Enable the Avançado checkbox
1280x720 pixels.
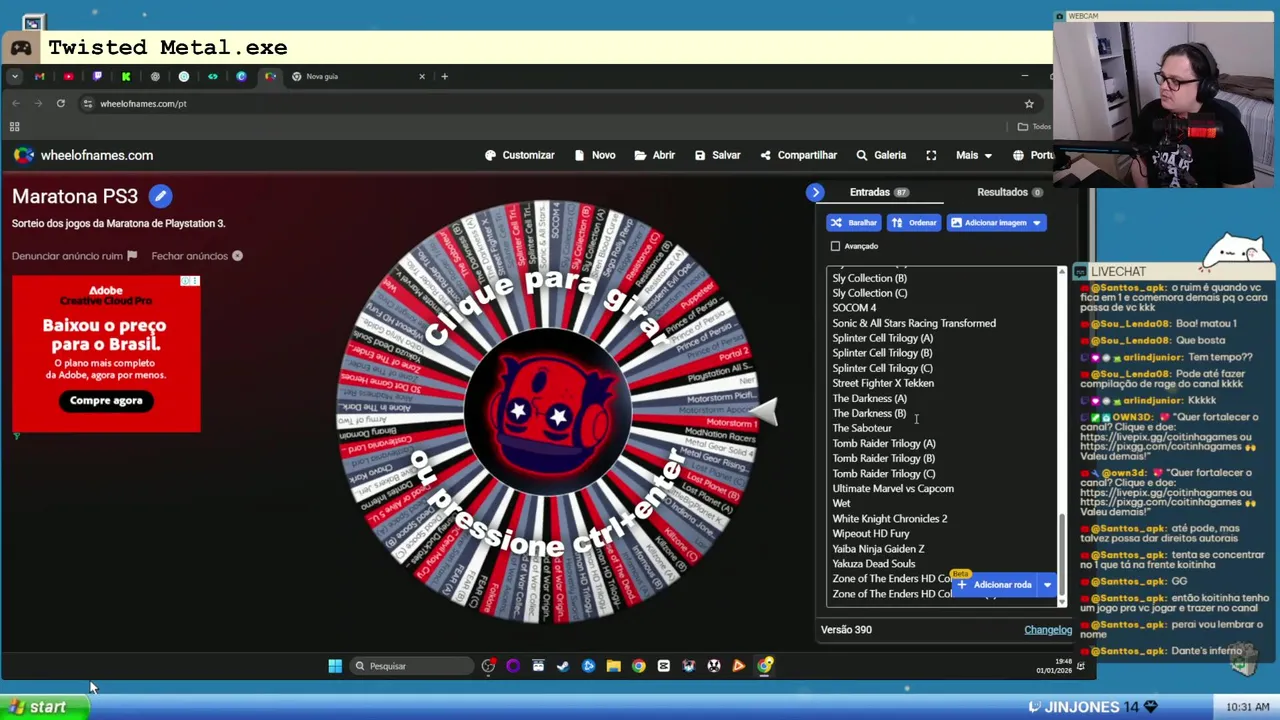point(835,246)
